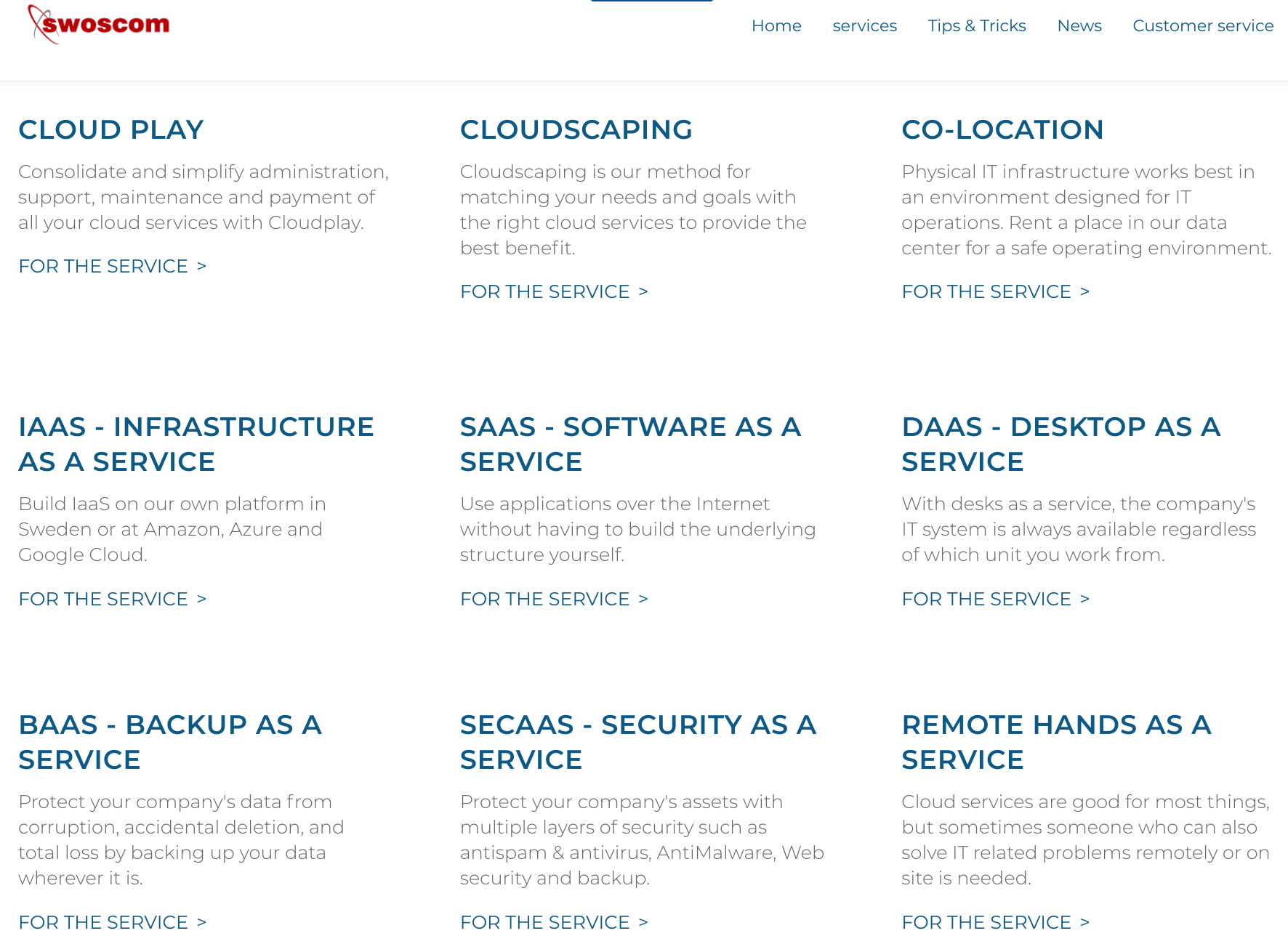Click the Cloudscaping heading
1288x952 pixels.
pyautogui.click(x=576, y=129)
